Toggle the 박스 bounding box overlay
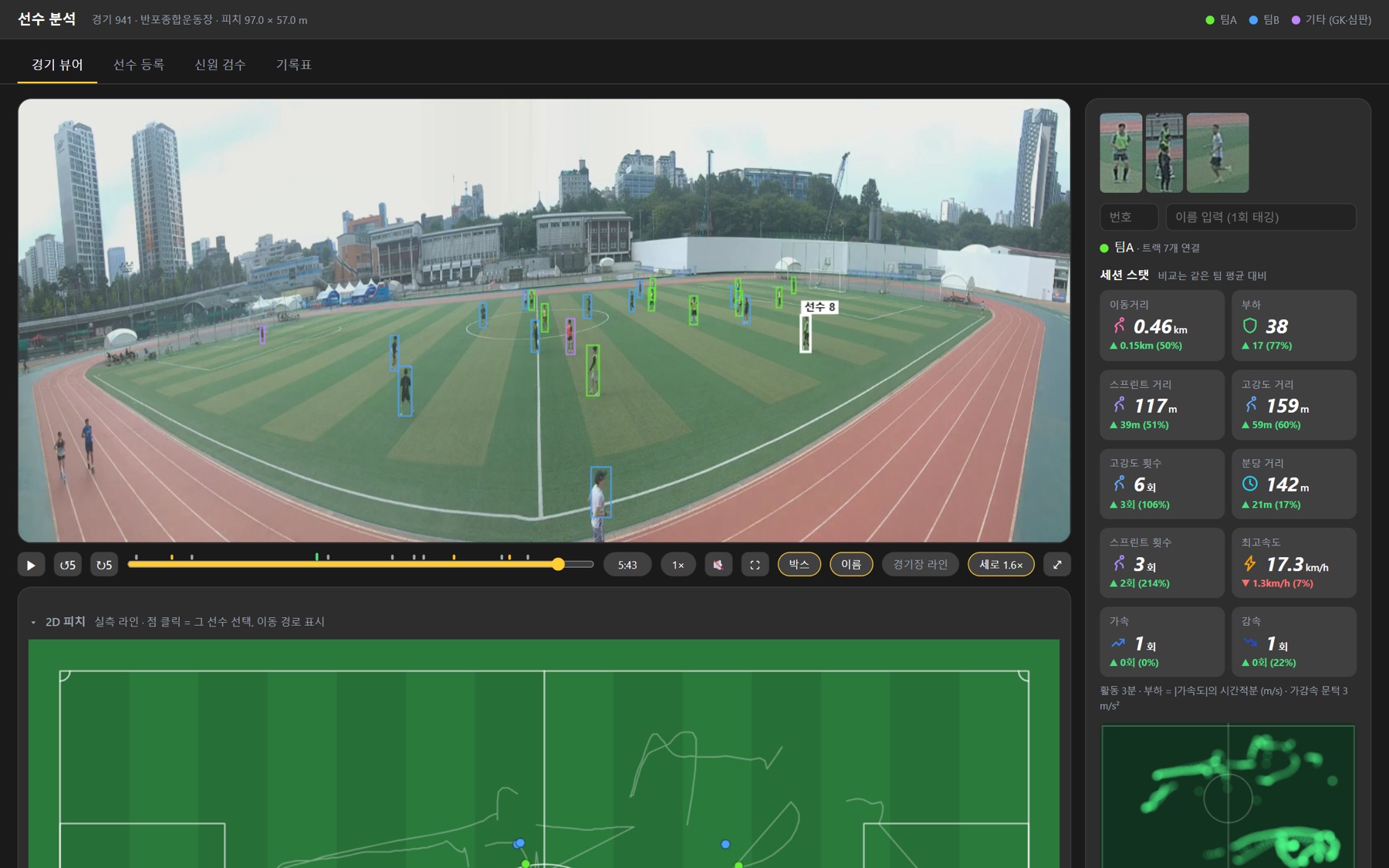This screenshot has width=1389, height=868. pyautogui.click(x=799, y=565)
